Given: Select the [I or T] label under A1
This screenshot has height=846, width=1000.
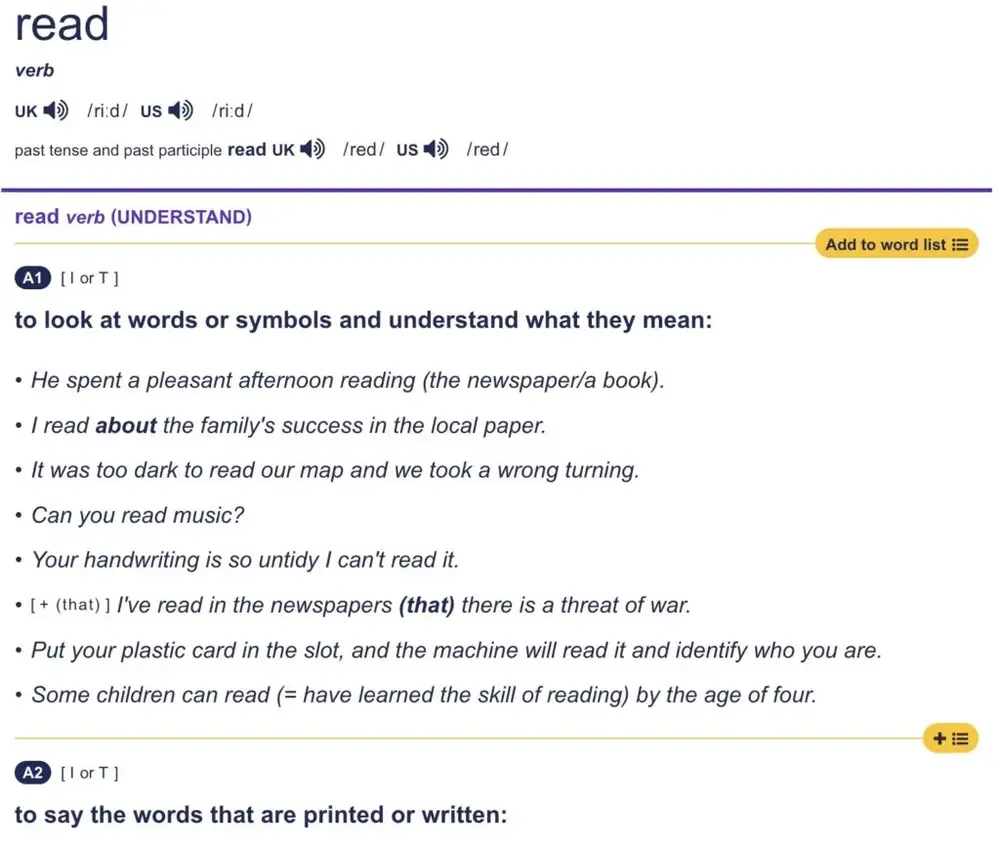Looking at the screenshot, I should coord(89,278).
